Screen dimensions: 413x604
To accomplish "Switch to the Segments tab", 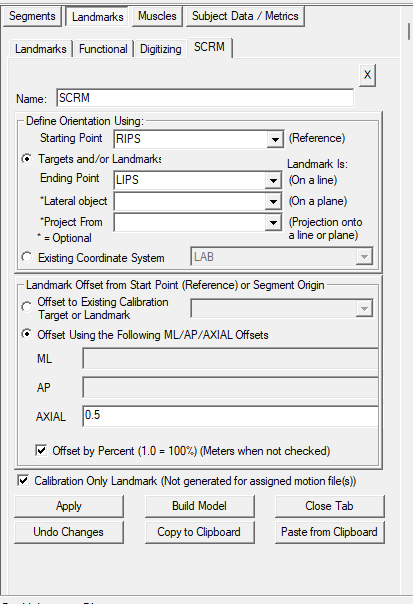I will point(32,16).
